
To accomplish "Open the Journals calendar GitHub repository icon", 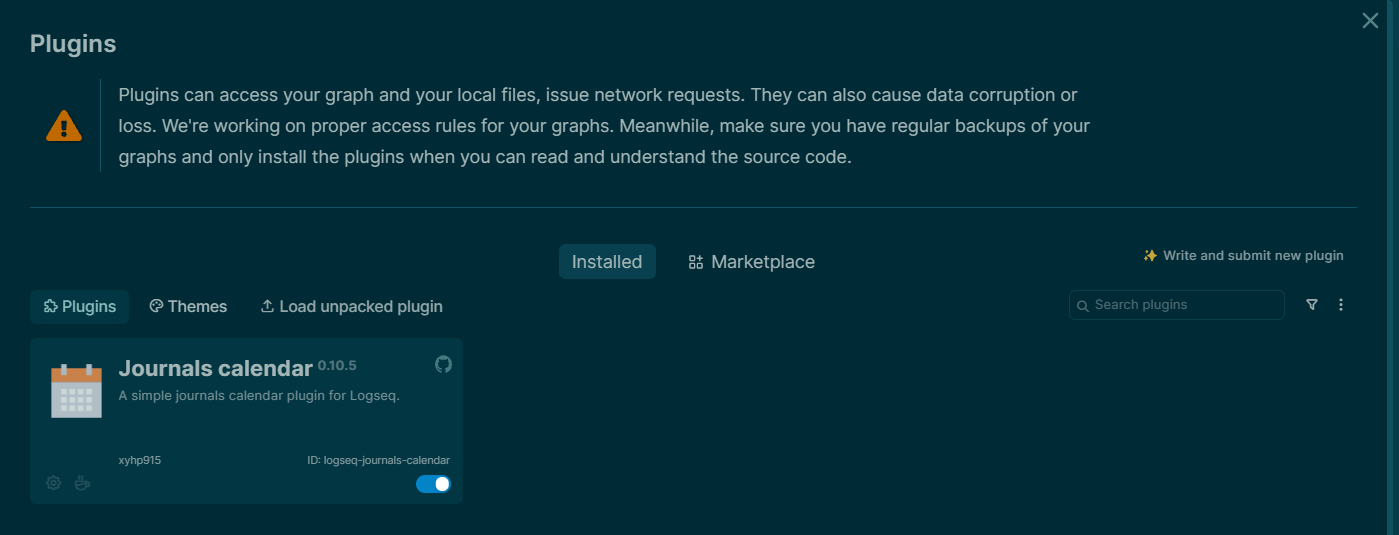I will tap(443, 364).
